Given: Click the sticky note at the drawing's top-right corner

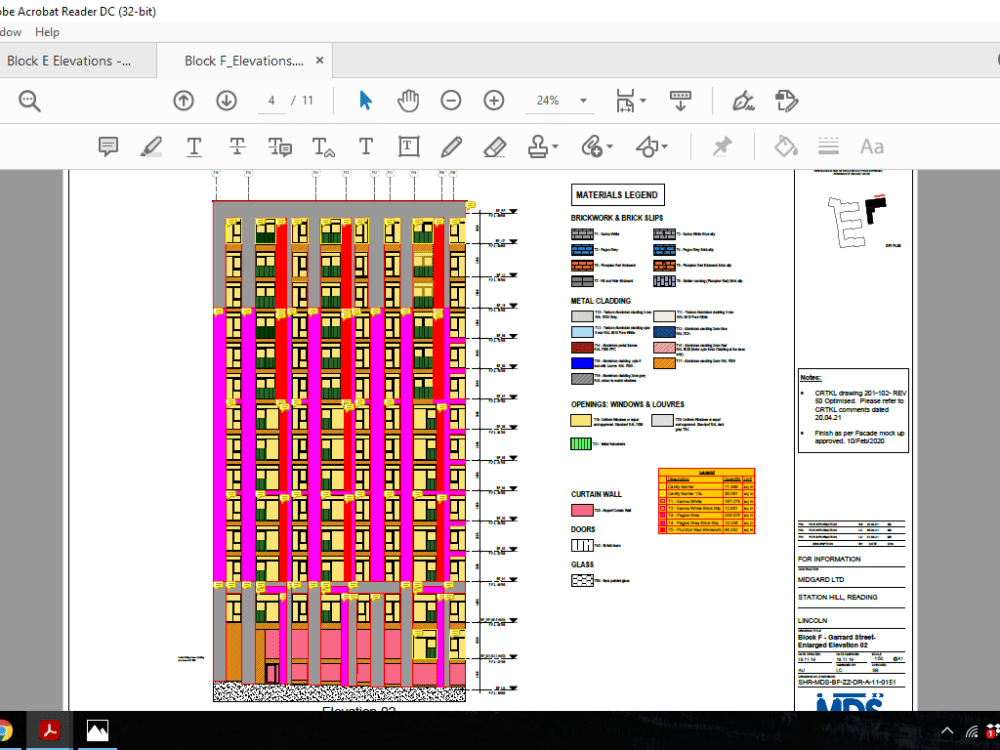Looking at the screenshot, I should (x=471, y=205).
